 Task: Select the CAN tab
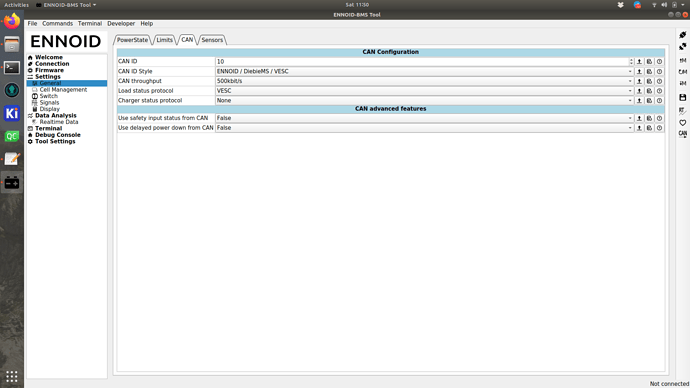(x=187, y=40)
